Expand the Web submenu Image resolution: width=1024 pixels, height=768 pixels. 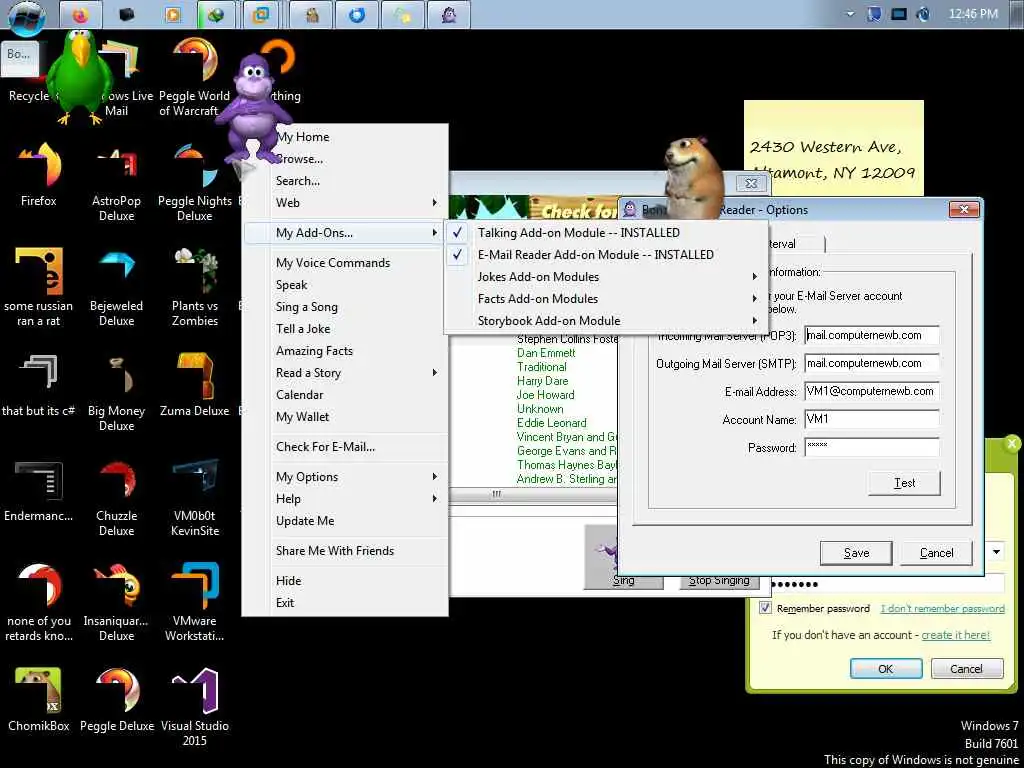point(346,202)
